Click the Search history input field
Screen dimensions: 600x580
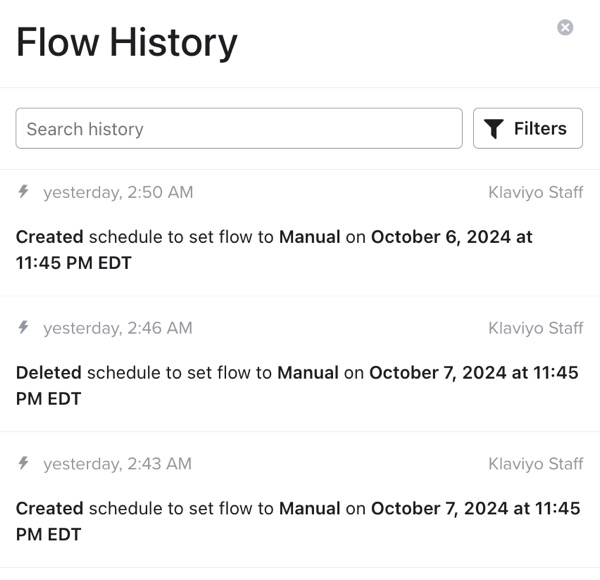point(239,129)
